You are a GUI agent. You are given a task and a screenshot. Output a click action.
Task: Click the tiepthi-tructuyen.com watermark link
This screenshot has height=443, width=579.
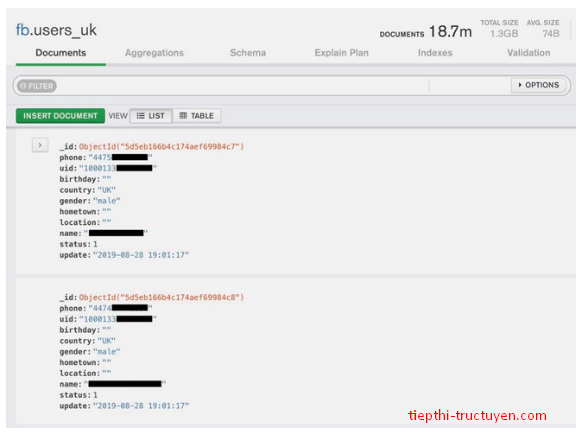tap(477, 416)
